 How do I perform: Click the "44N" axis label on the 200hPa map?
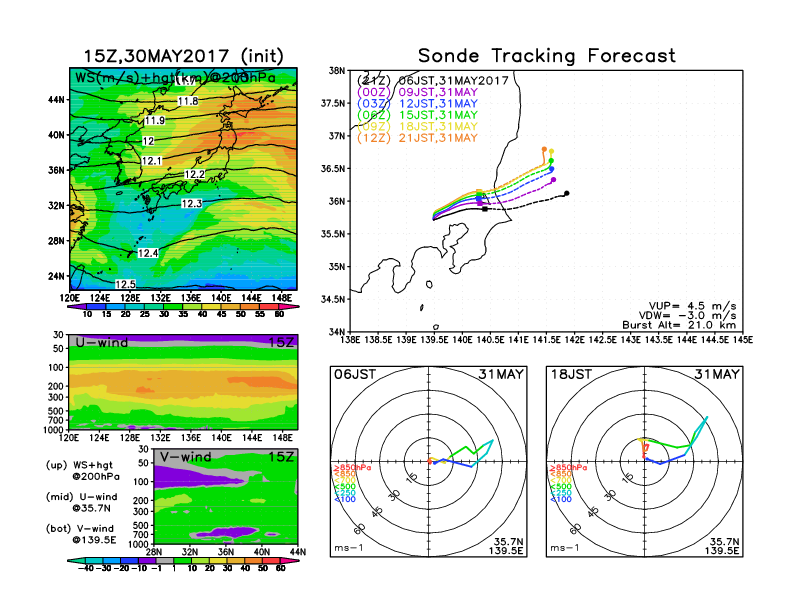coord(56,99)
